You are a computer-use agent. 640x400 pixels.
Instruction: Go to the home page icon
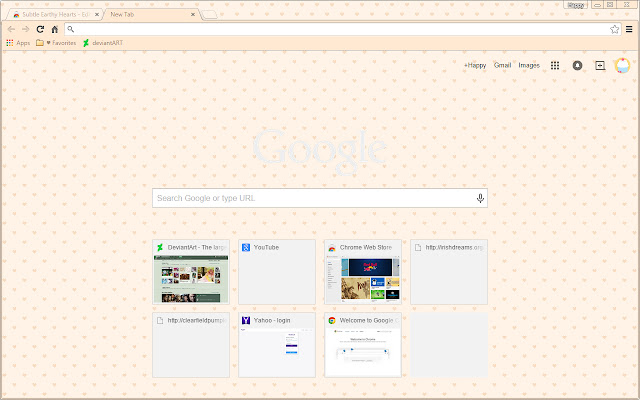(55, 29)
